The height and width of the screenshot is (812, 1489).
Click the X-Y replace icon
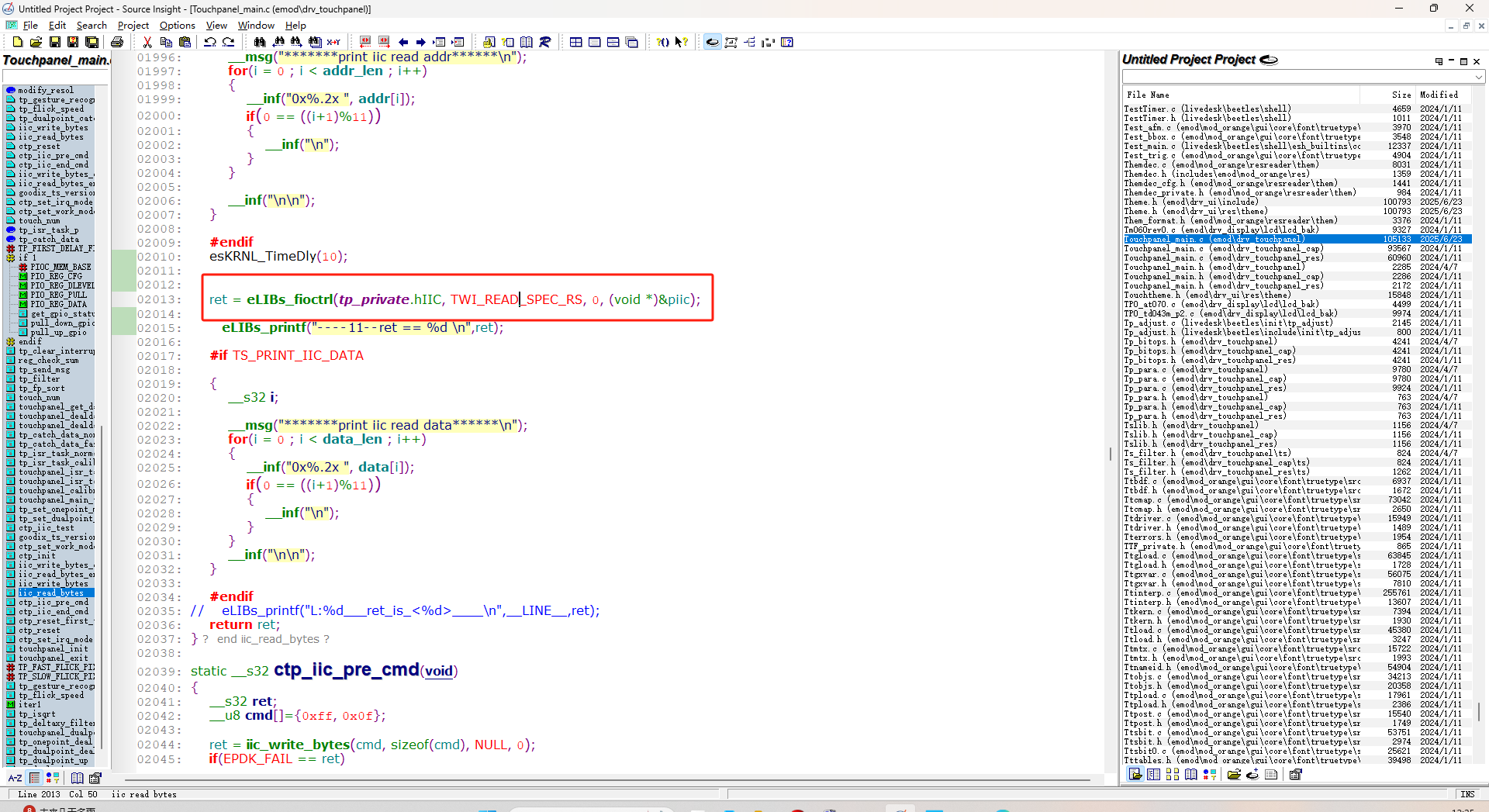tap(333, 42)
